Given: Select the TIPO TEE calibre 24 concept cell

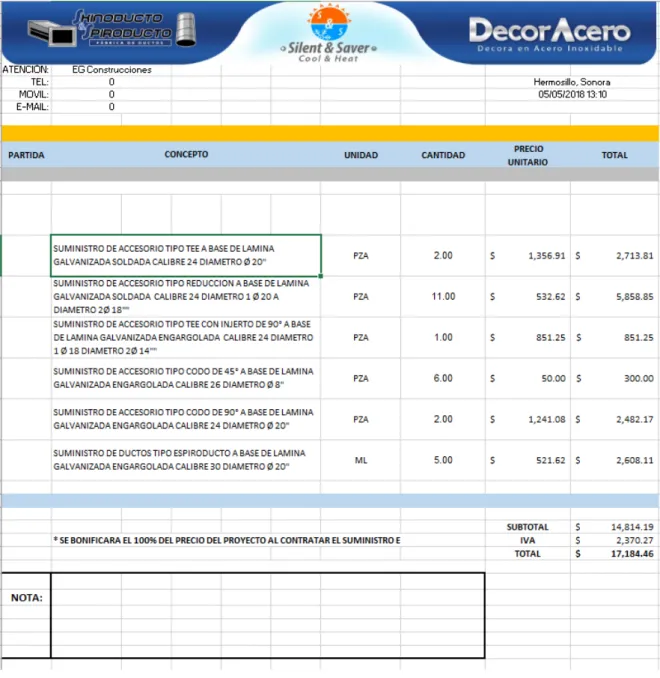Looking at the screenshot, I should pos(186,256).
